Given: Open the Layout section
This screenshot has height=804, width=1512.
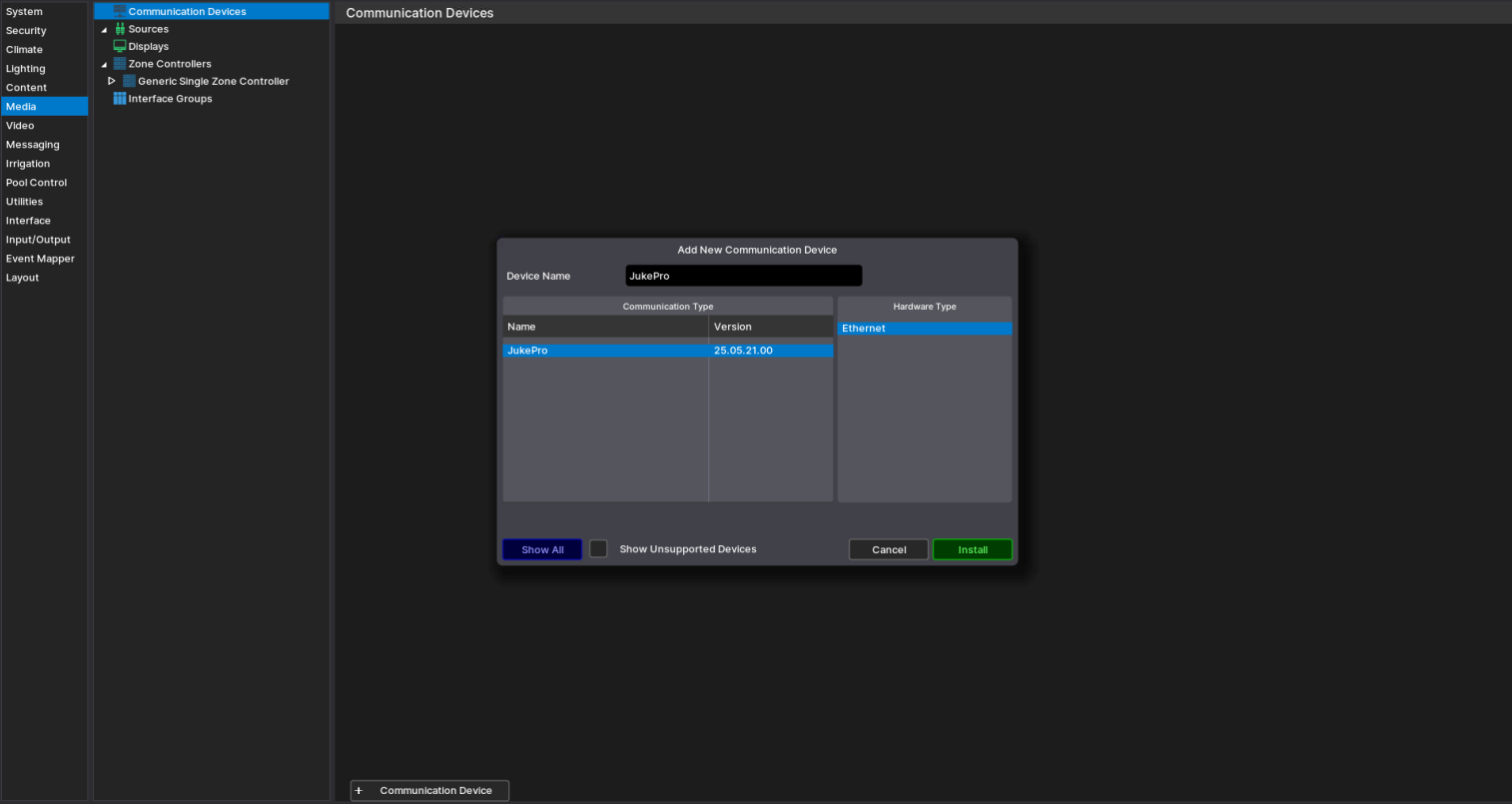Looking at the screenshot, I should coord(44,278).
